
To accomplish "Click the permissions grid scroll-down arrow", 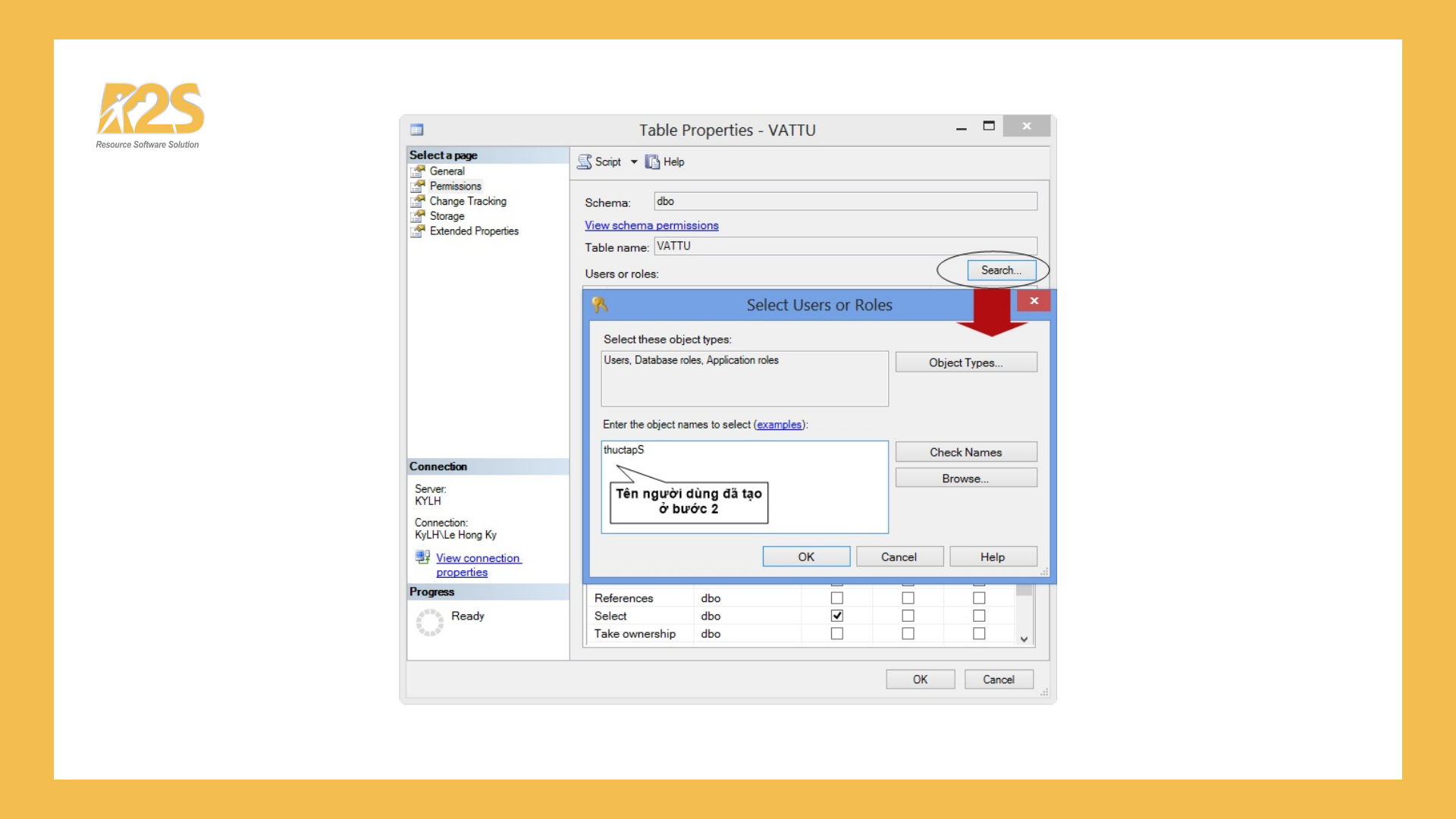I will tap(1025, 639).
